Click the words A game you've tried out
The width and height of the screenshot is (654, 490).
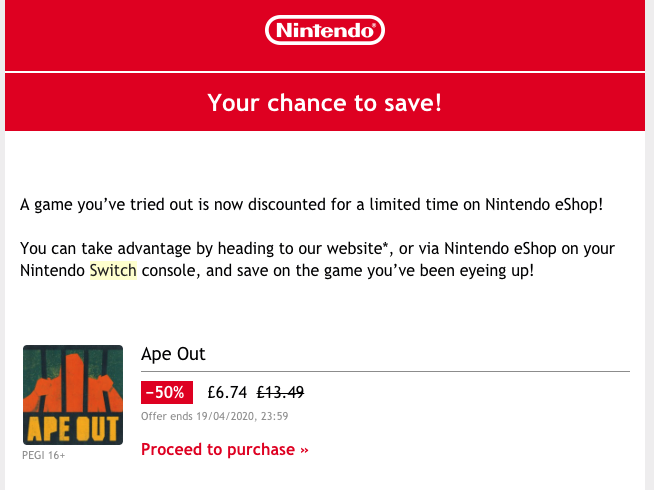(x=106, y=205)
